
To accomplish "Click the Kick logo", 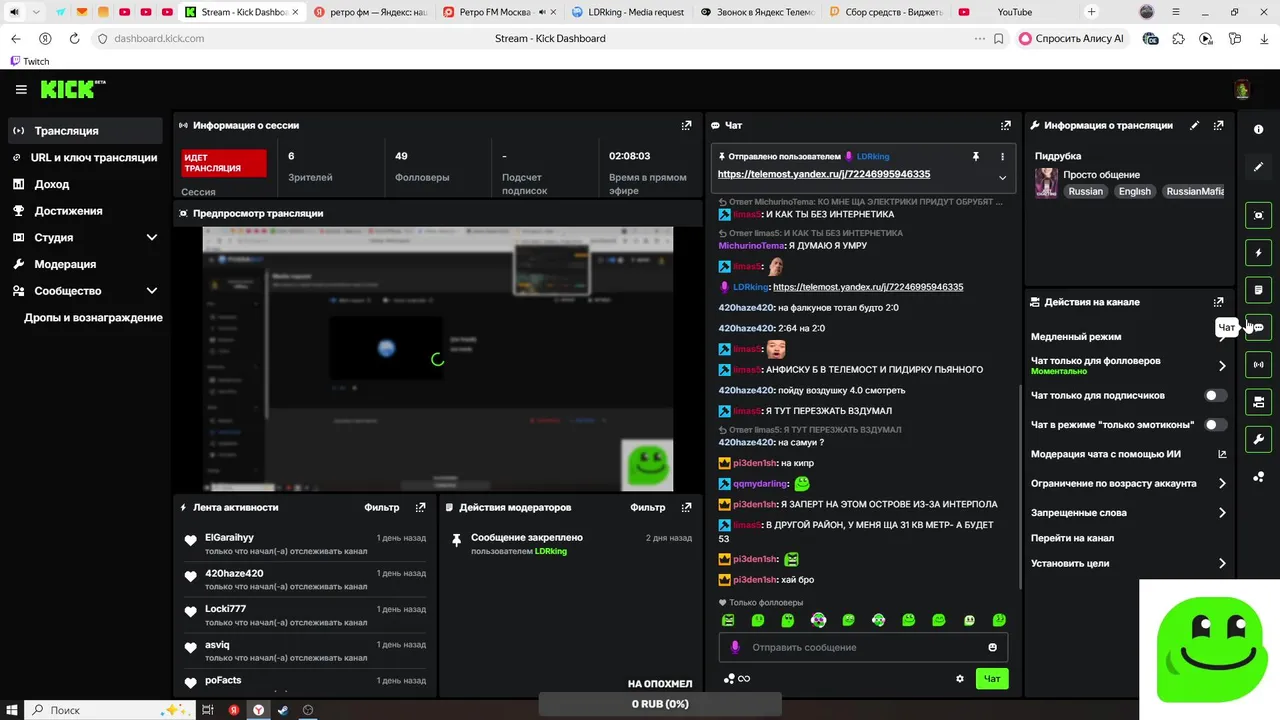I will tap(73, 89).
